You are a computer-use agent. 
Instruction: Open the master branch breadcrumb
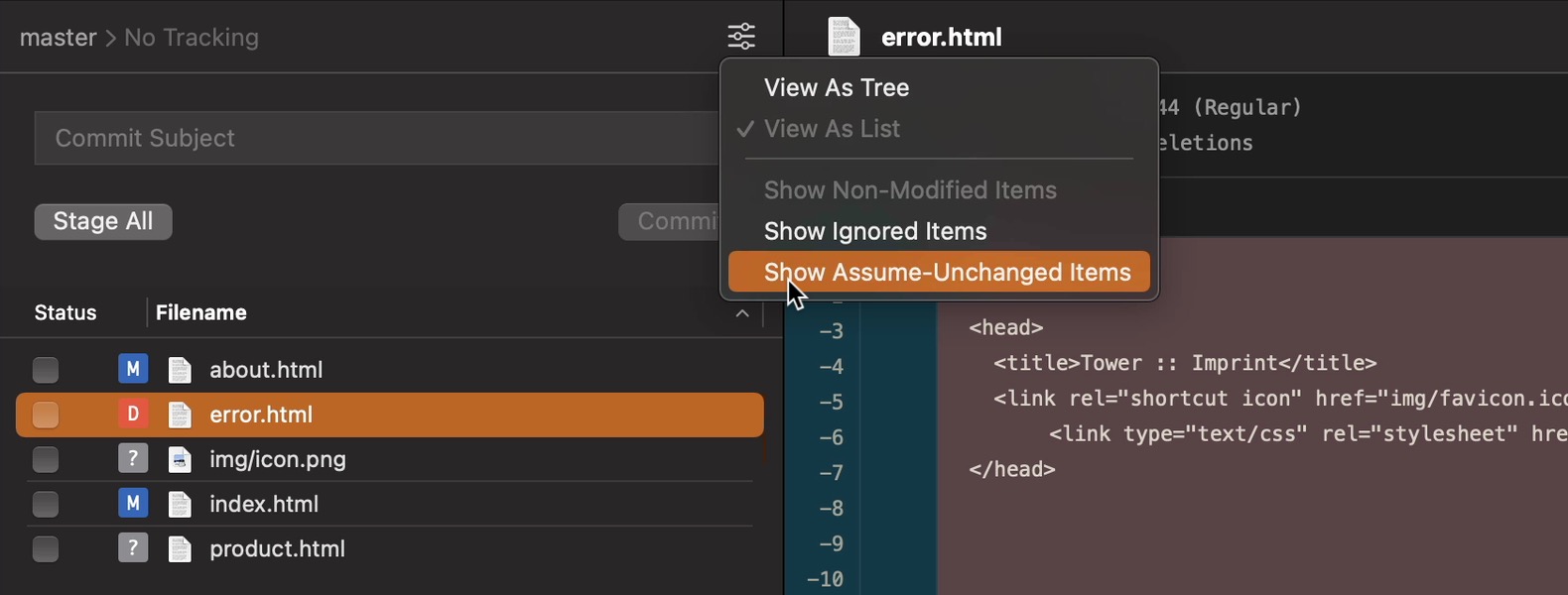click(x=59, y=38)
